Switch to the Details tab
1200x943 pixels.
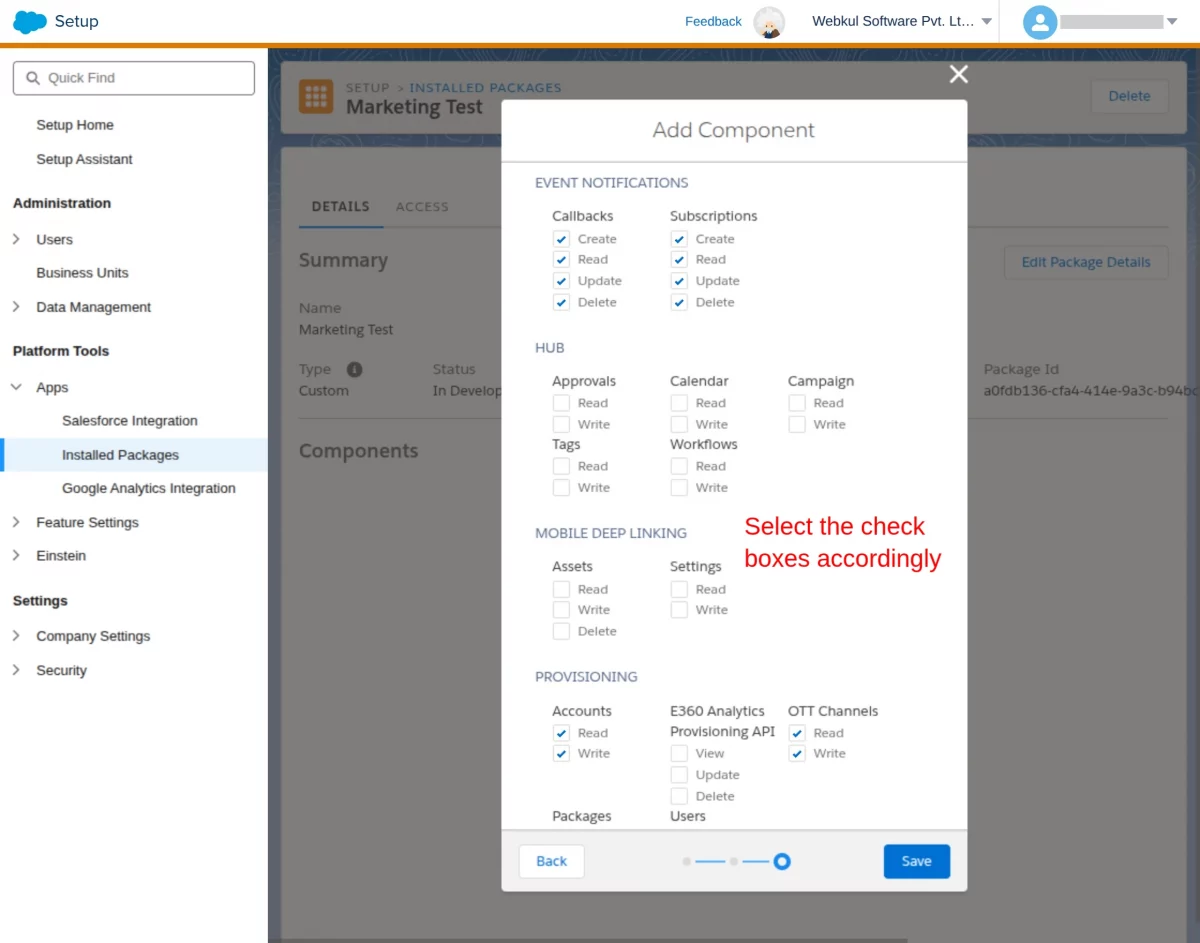[x=340, y=207]
